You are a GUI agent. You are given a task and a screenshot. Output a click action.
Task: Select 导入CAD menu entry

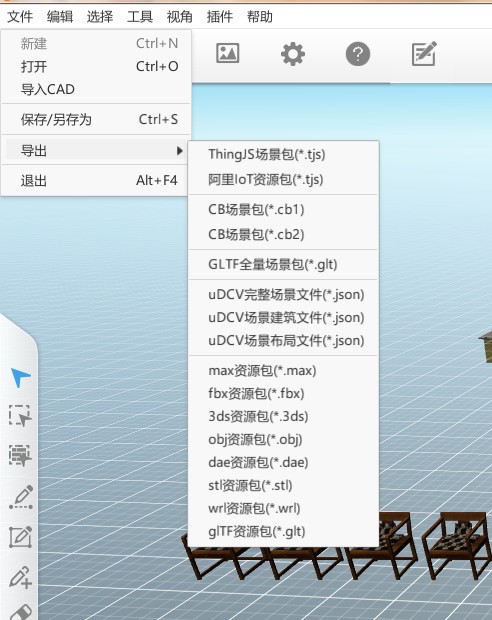coord(97,89)
